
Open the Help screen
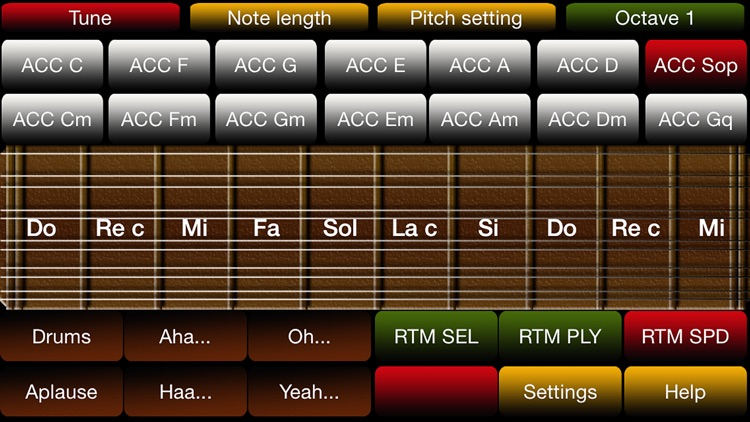685,392
